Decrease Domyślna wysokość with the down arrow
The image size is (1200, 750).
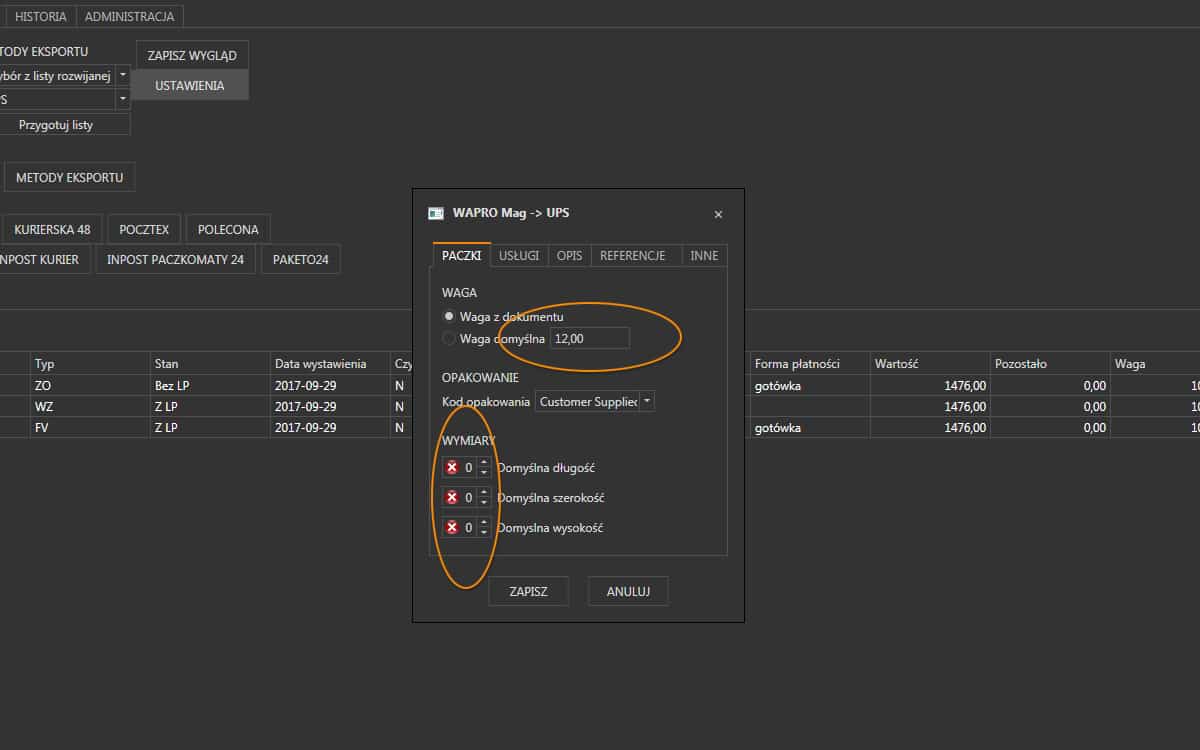(484, 532)
